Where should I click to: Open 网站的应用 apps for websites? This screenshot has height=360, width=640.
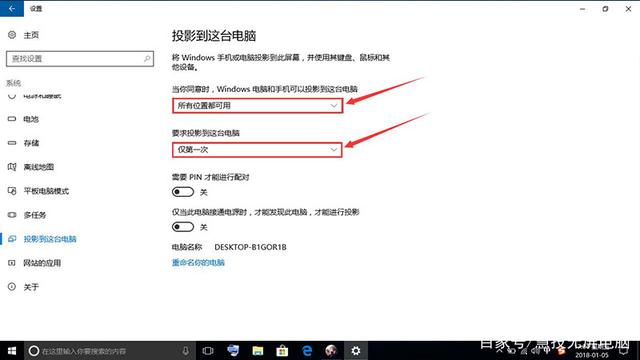(x=42, y=263)
